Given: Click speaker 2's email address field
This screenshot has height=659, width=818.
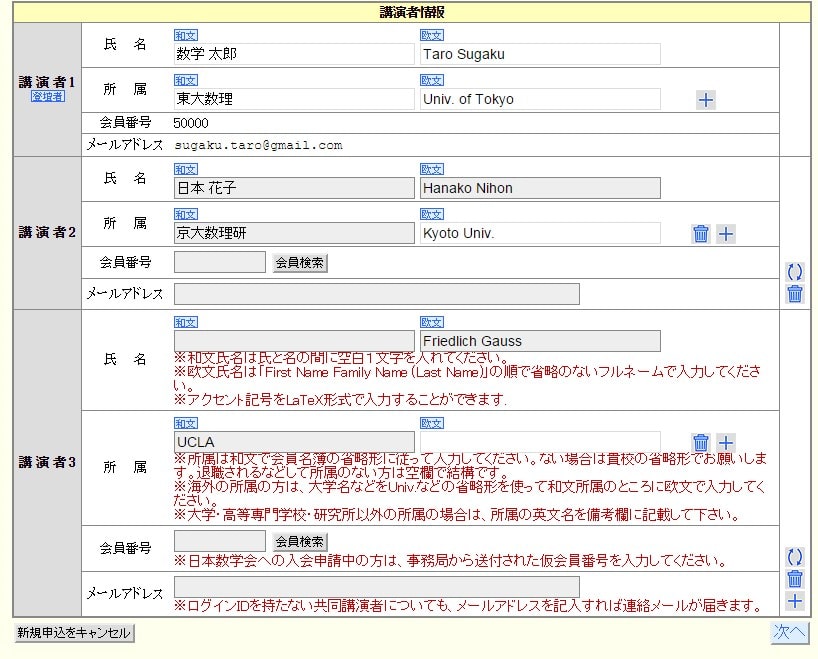Looking at the screenshot, I should pyautogui.click(x=376, y=294).
